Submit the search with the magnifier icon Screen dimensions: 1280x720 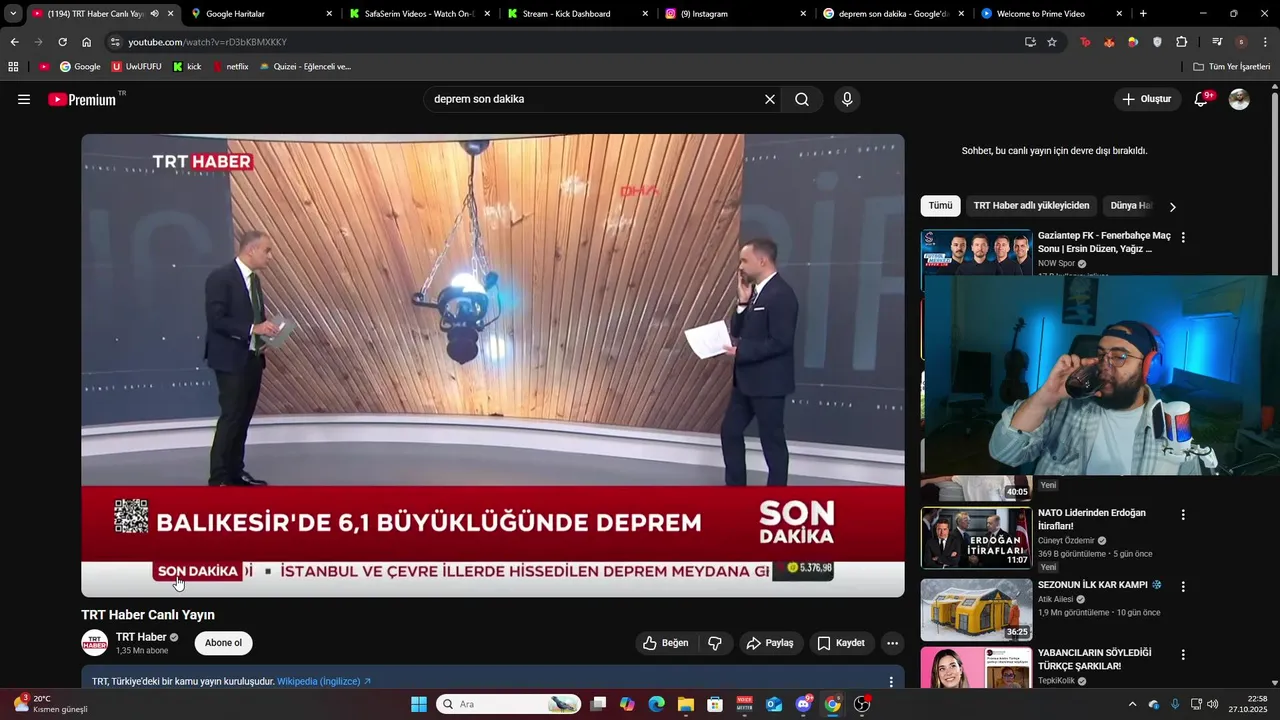click(802, 99)
